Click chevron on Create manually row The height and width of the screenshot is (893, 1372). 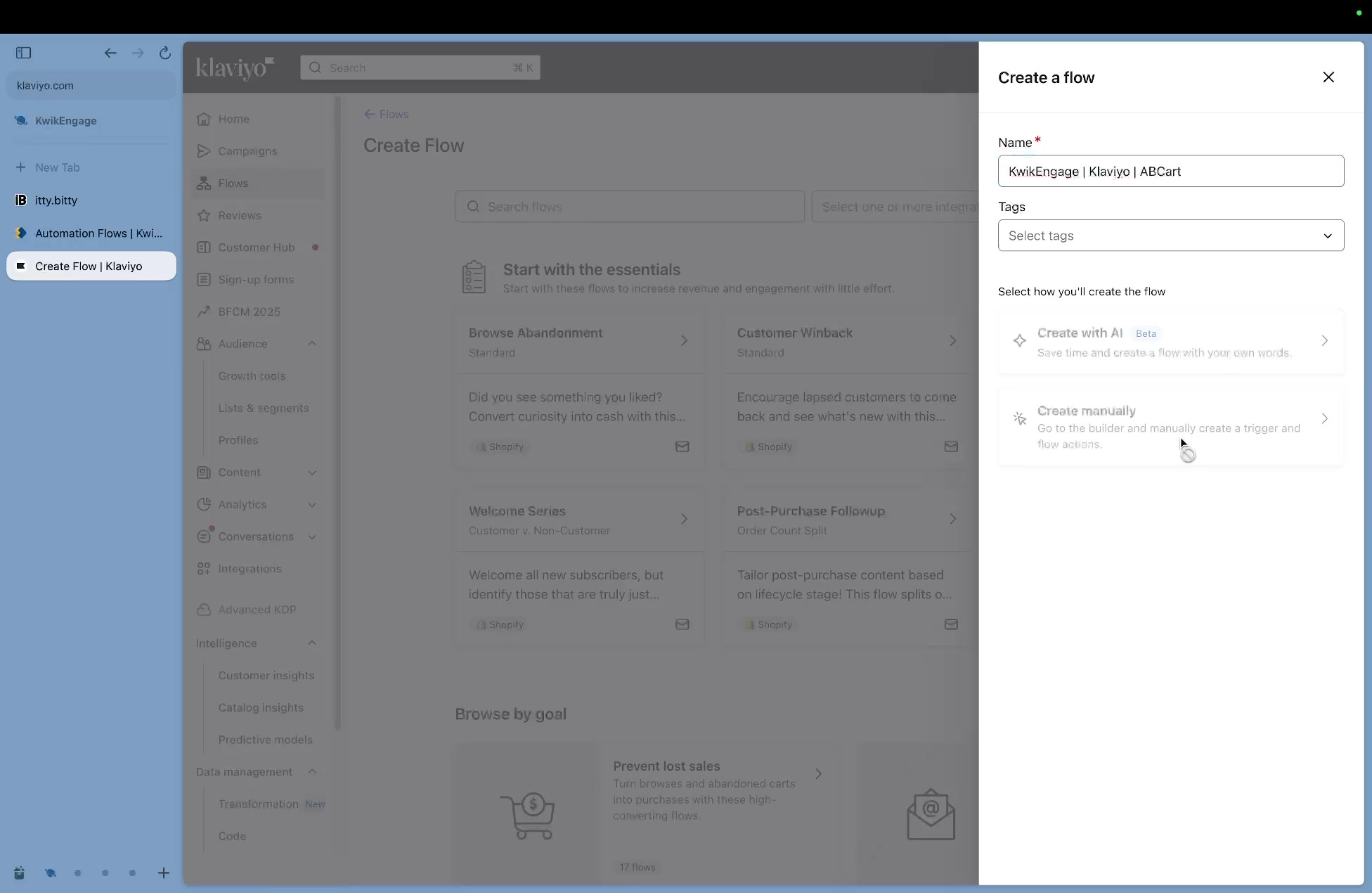(1324, 419)
